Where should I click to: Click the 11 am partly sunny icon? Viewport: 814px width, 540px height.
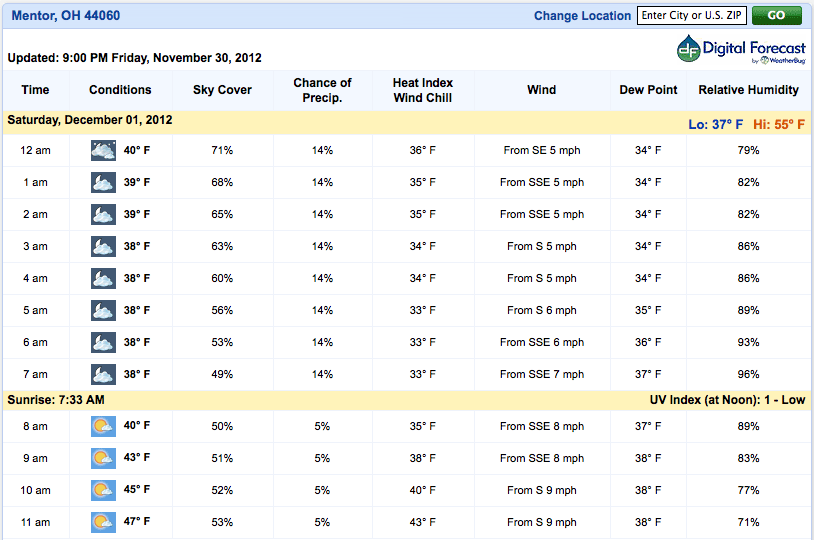103,522
